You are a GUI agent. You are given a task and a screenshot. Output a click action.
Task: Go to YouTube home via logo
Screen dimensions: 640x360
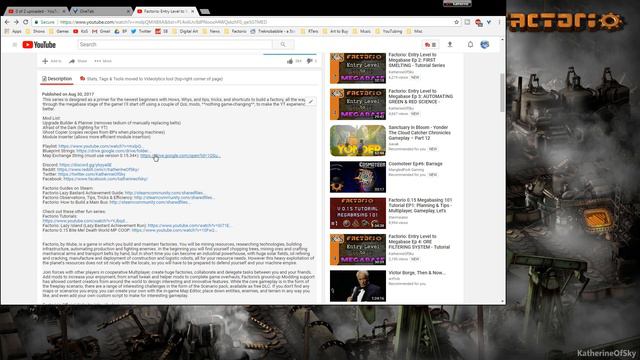pos(39,44)
